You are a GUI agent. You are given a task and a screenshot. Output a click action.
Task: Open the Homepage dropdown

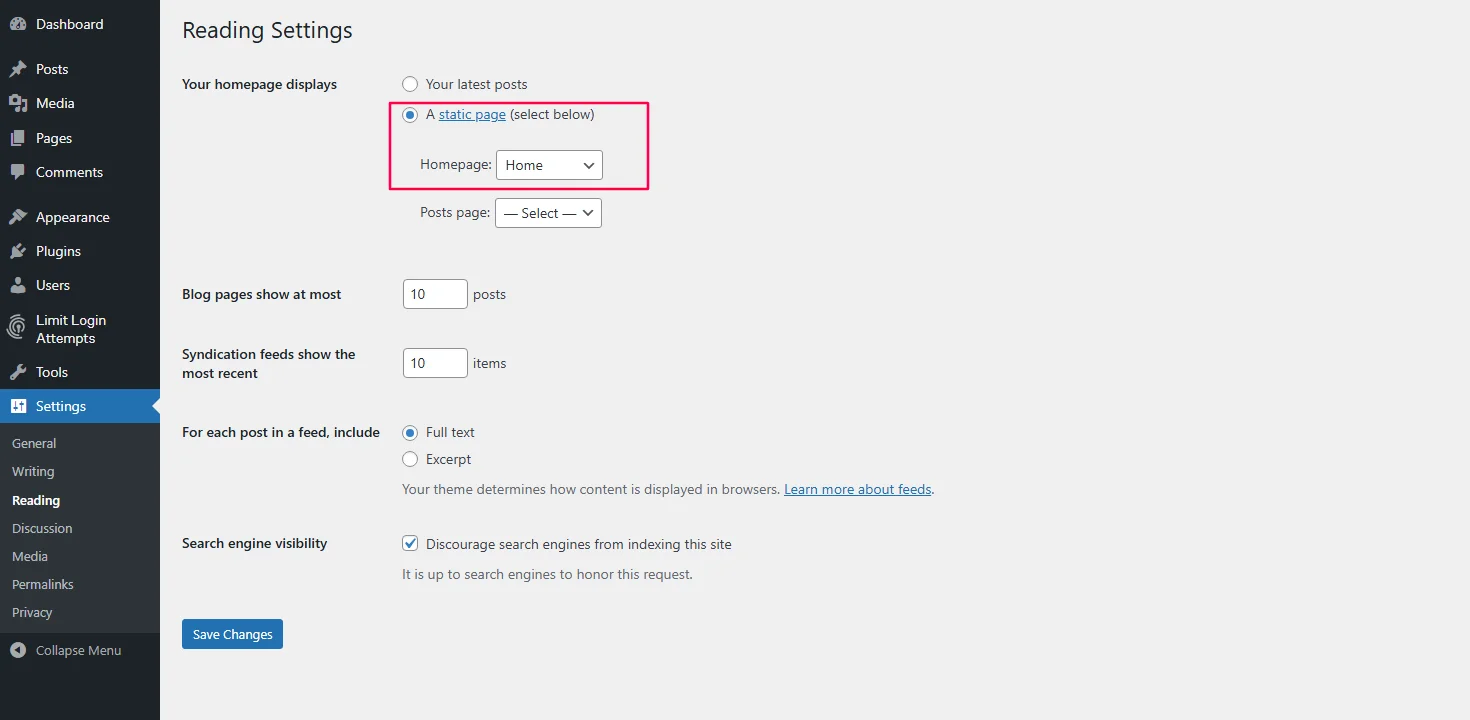pyautogui.click(x=549, y=165)
